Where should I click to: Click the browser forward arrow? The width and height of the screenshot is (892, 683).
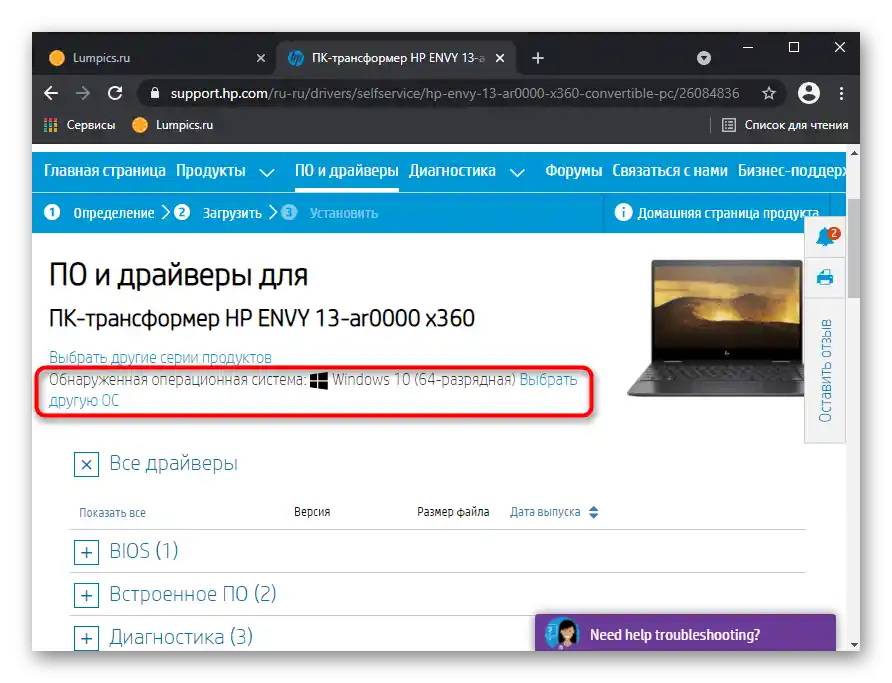(83, 93)
